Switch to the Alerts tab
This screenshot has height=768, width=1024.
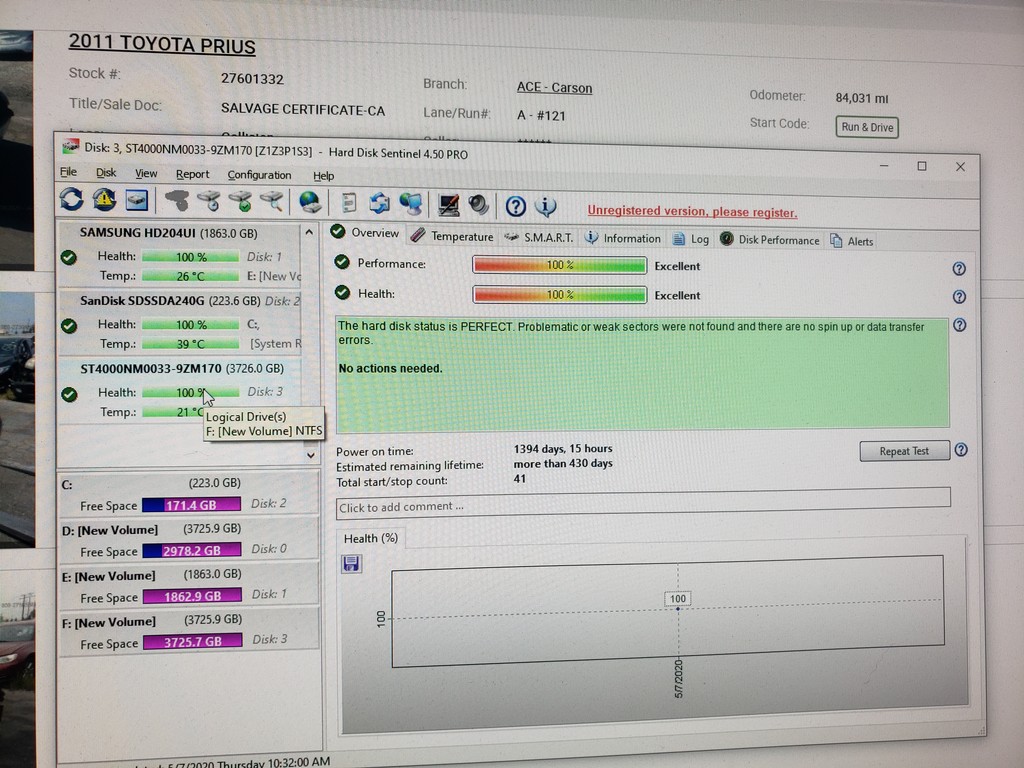point(852,241)
